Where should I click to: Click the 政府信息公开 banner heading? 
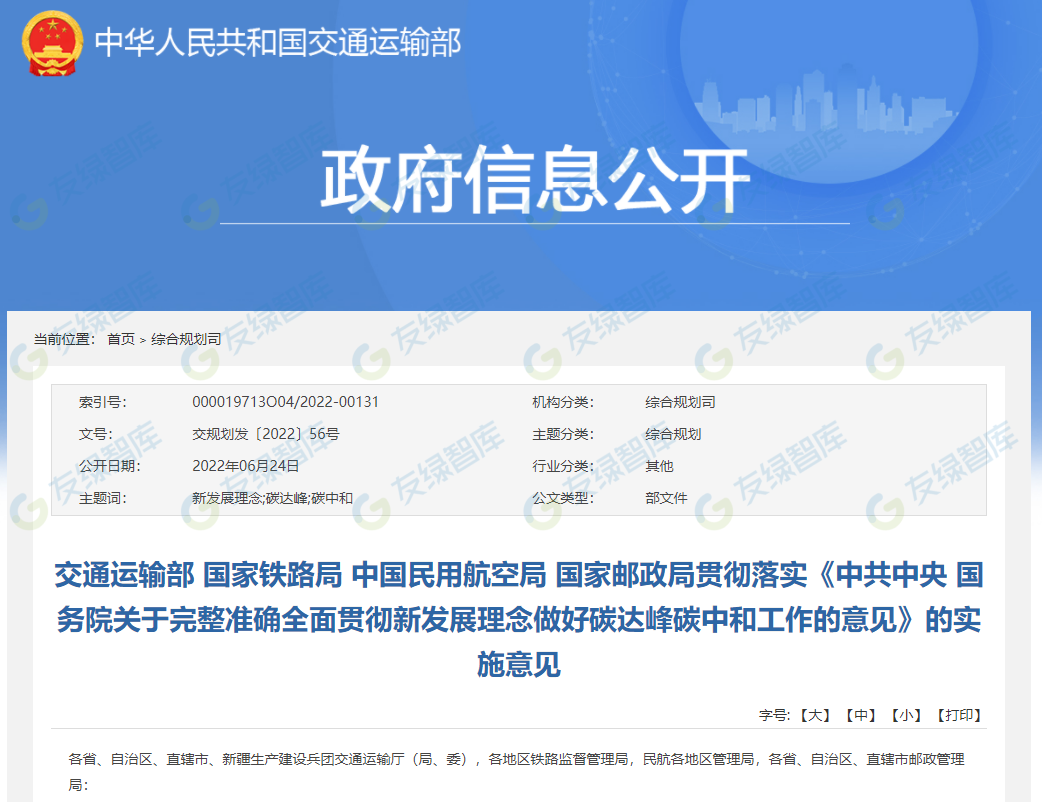534,180
